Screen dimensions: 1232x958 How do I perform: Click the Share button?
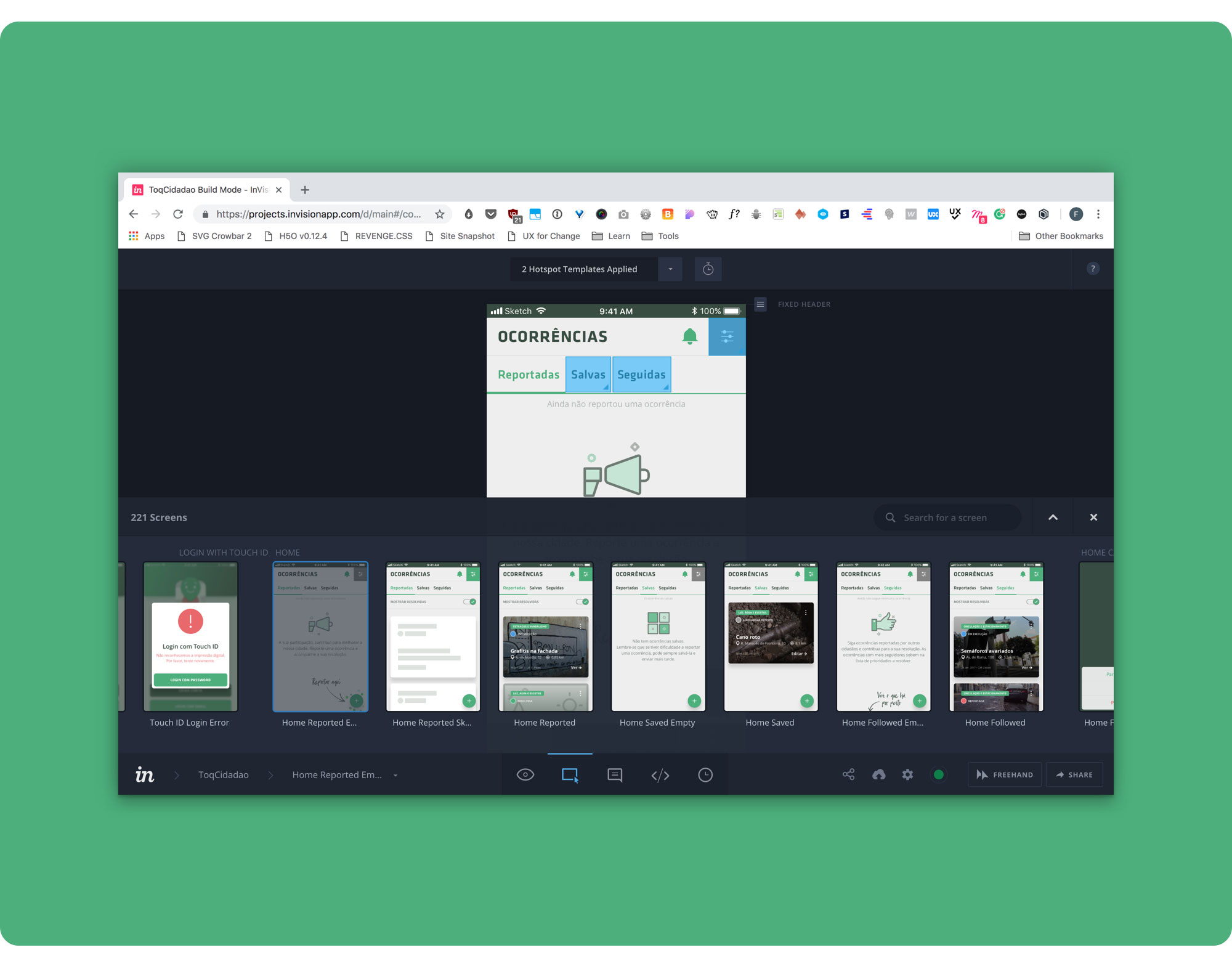(x=1074, y=774)
